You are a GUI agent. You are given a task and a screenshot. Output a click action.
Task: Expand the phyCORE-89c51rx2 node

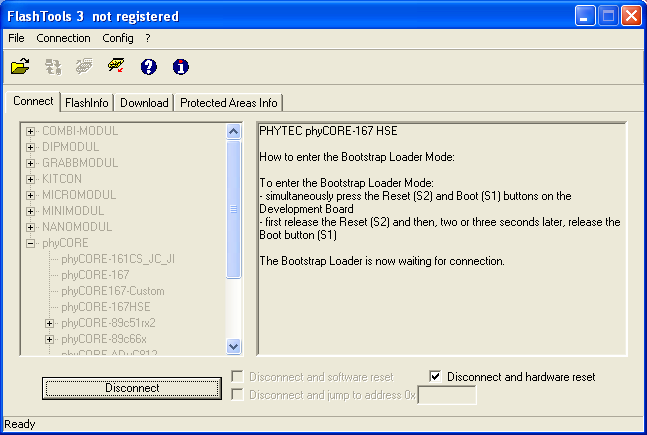tap(49, 323)
